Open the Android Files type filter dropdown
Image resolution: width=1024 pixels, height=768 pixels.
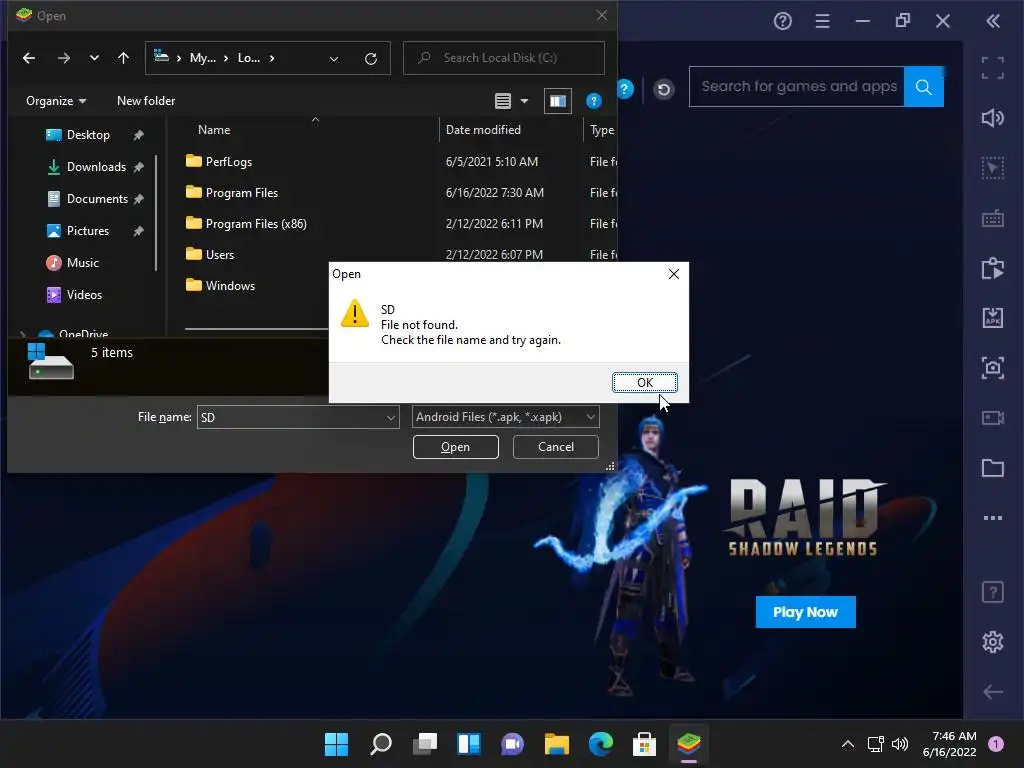(505, 417)
